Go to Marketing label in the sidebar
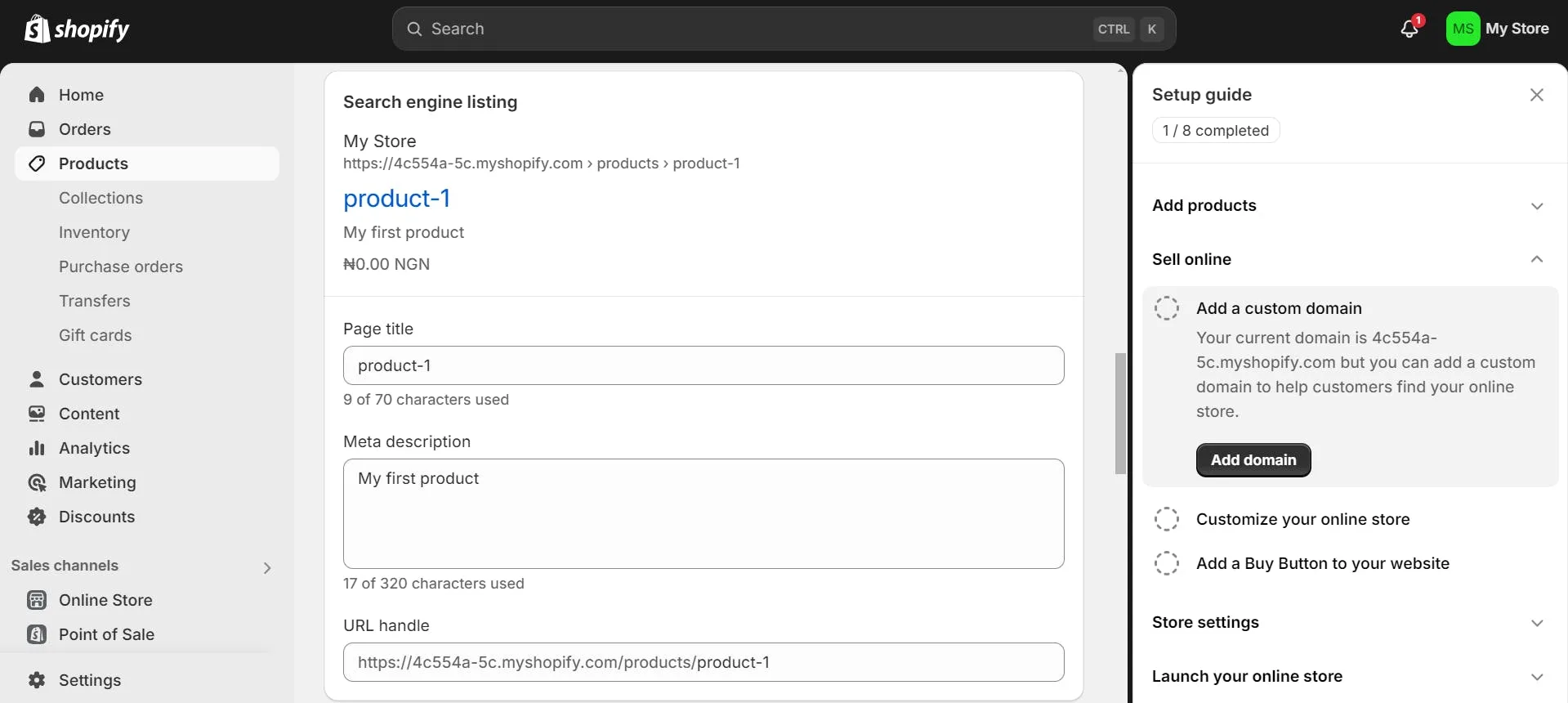This screenshot has height=703, width=1568. click(97, 482)
